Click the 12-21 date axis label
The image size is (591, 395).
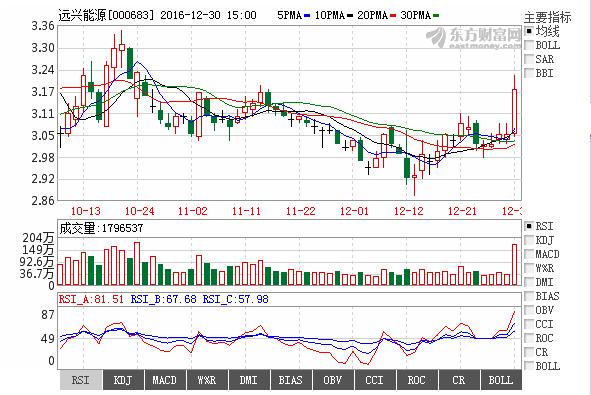pyautogui.click(x=462, y=211)
